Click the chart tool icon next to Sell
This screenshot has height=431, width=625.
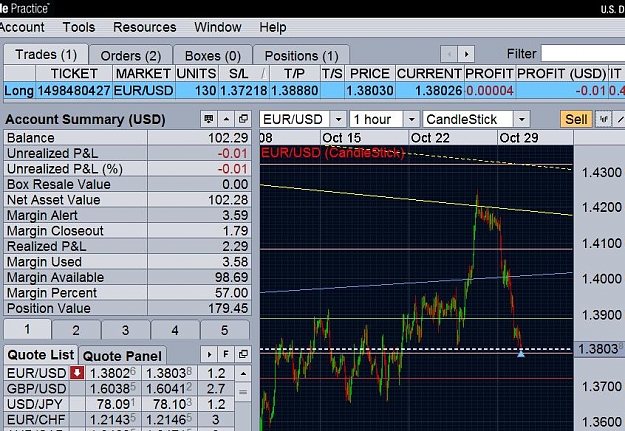pyautogui.click(x=603, y=119)
